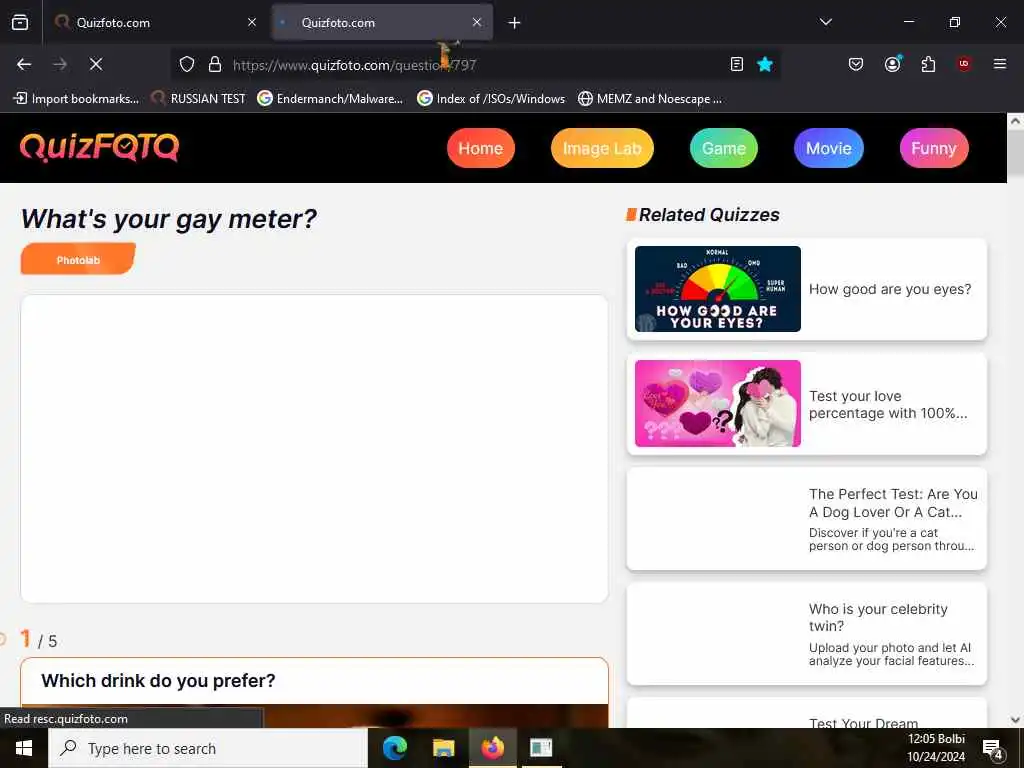The image size is (1024, 768).
Task: Open the Firefox View icon
Action: (20, 23)
